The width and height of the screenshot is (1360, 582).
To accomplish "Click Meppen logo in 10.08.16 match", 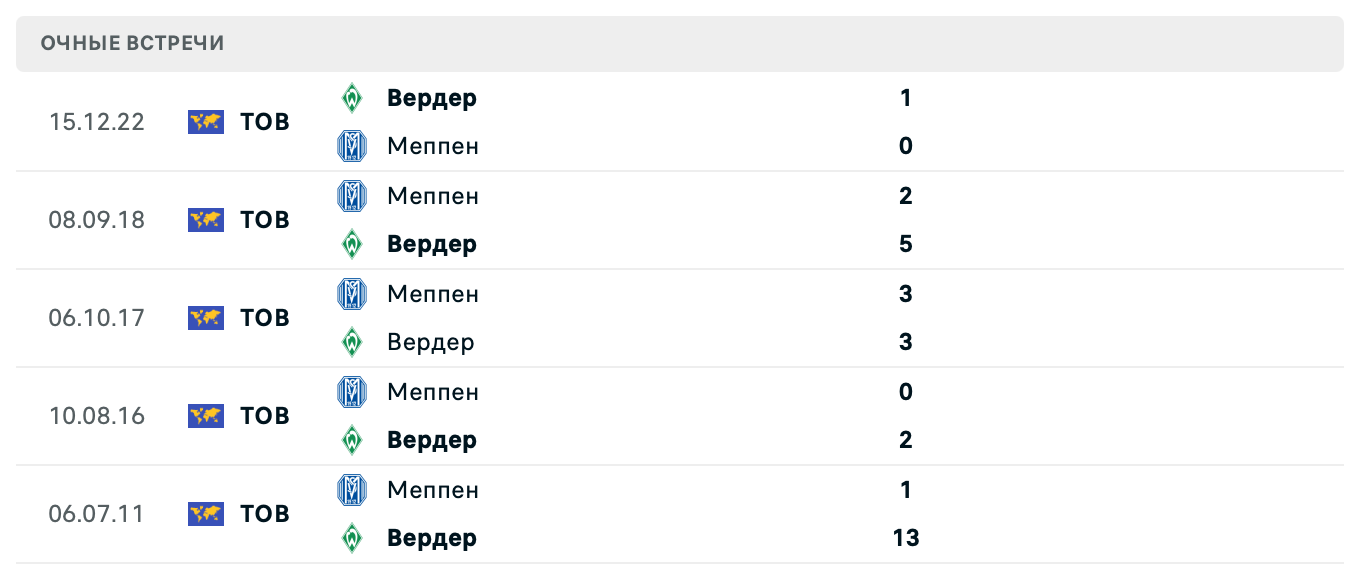I will click(351, 392).
